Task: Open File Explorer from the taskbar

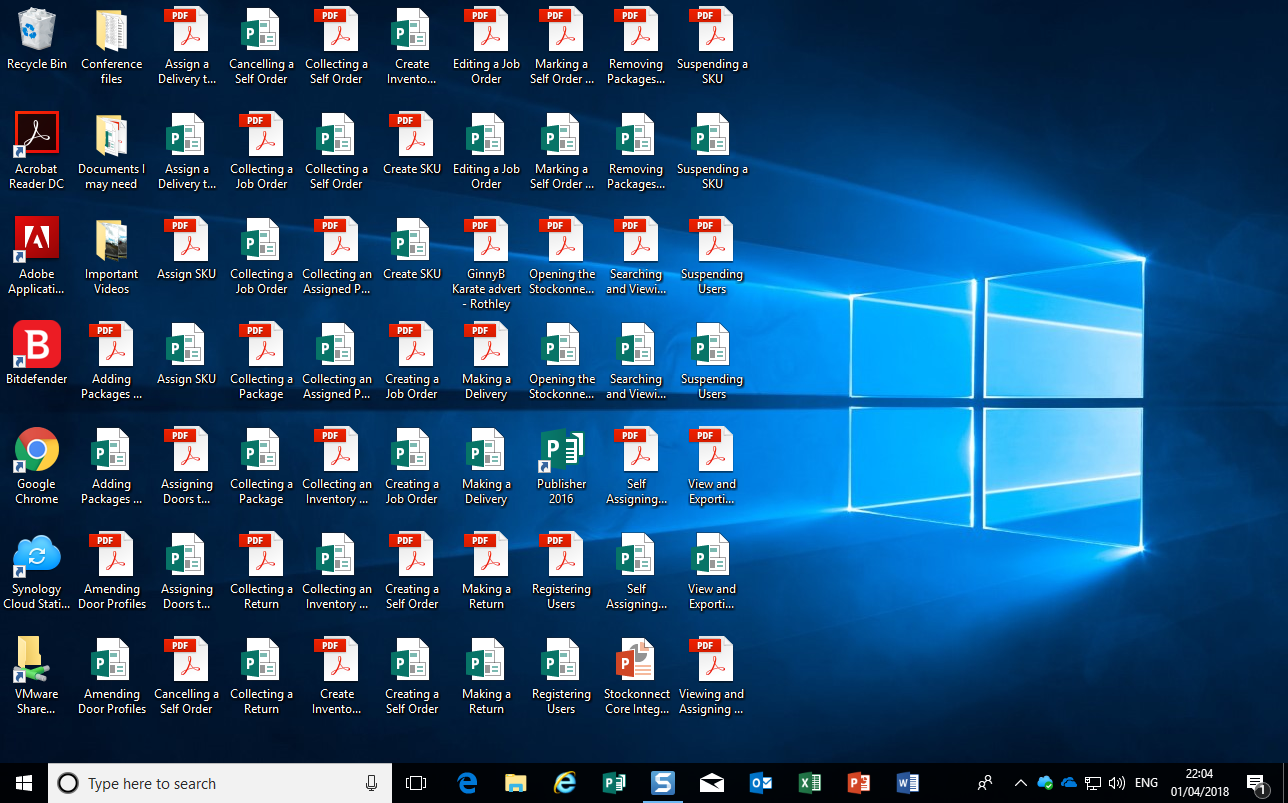Action: pyautogui.click(x=515, y=783)
